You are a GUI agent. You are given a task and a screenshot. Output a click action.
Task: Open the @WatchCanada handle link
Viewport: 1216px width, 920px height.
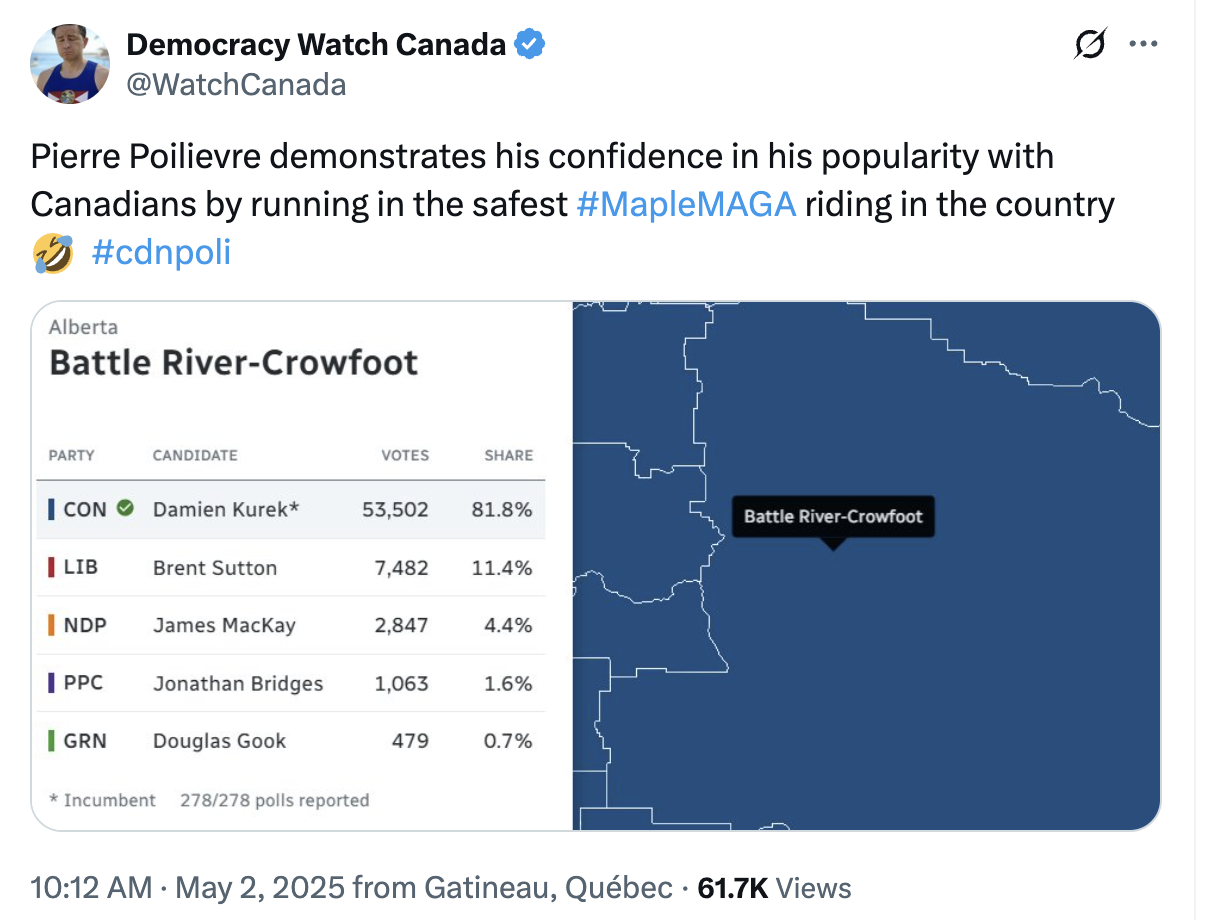click(x=236, y=84)
